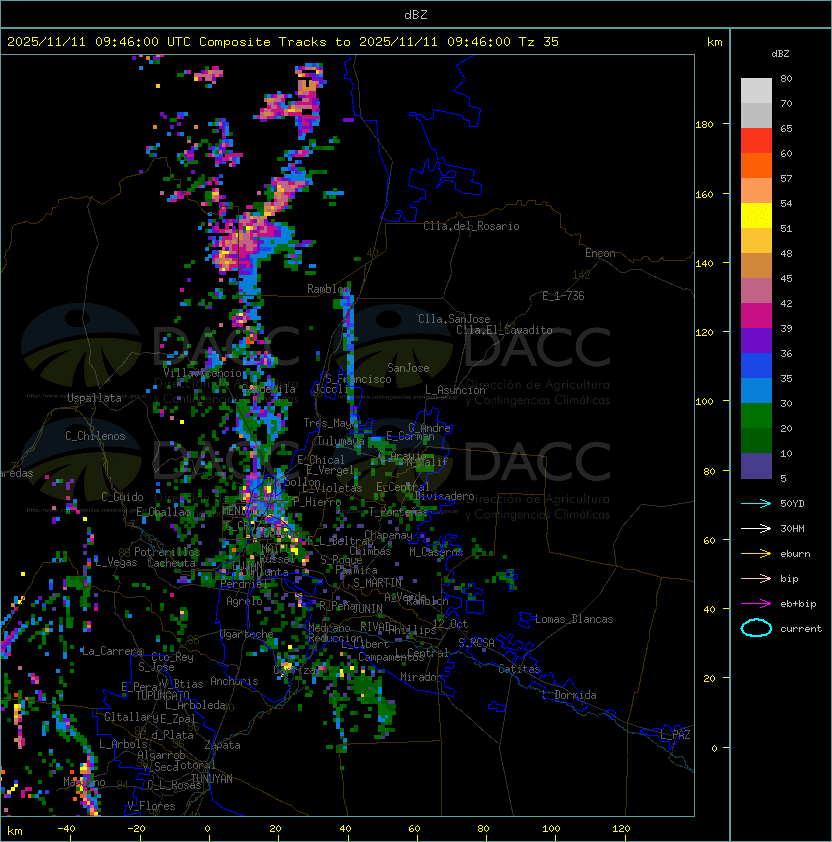The image size is (832, 842).
Task: Click the bip pink arrow legend icon
Action: coord(756,578)
